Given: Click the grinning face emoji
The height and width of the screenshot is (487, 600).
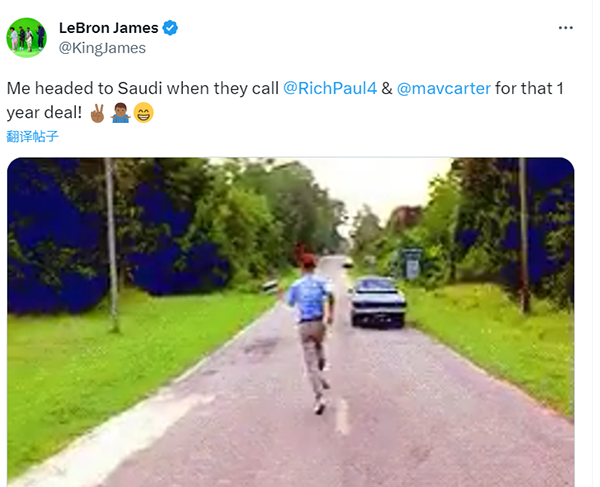Looking at the screenshot, I should click(143, 113).
